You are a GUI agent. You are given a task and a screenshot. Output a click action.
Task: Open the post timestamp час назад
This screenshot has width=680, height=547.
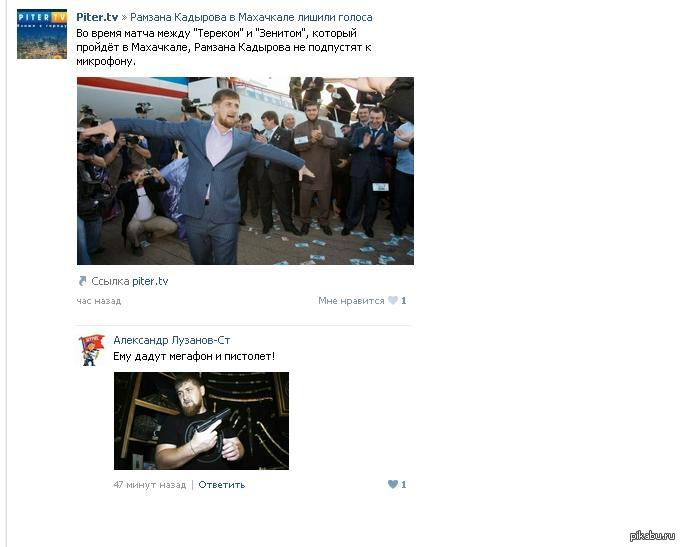(x=99, y=301)
